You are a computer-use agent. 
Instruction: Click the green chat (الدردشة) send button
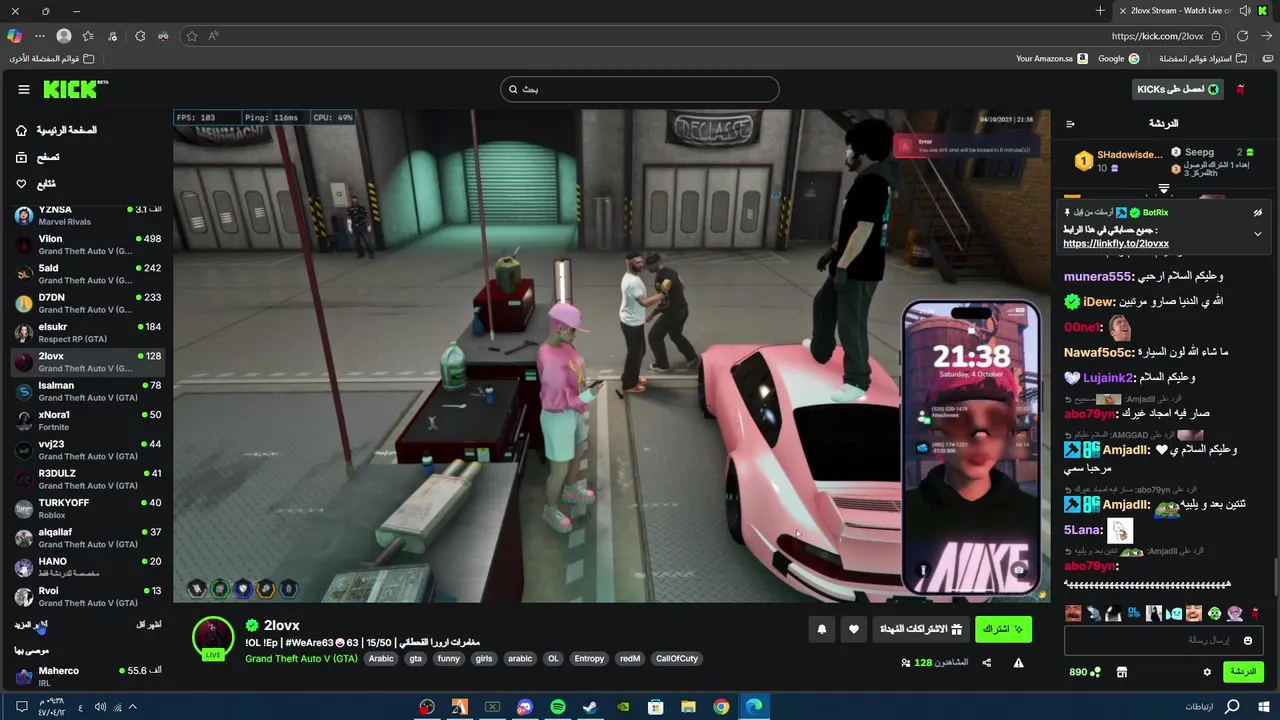(1243, 672)
